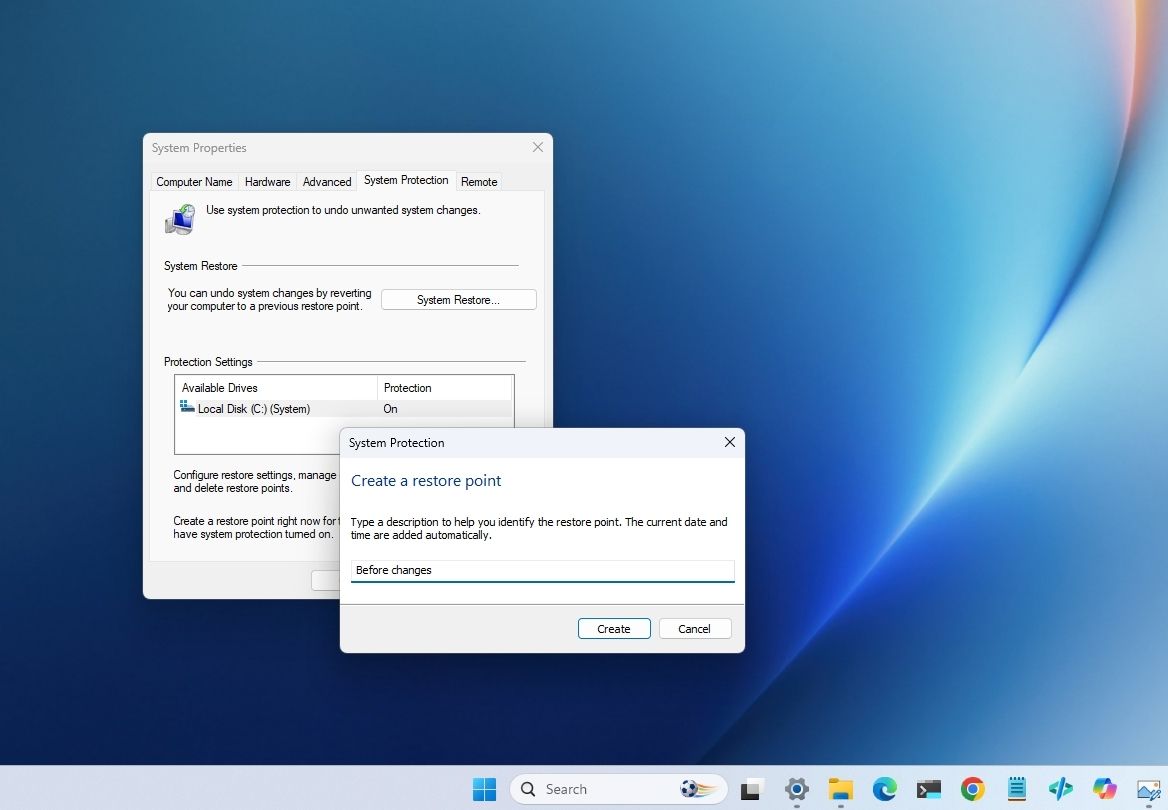Open Task View from the taskbar

pyautogui.click(x=752, y=789)
